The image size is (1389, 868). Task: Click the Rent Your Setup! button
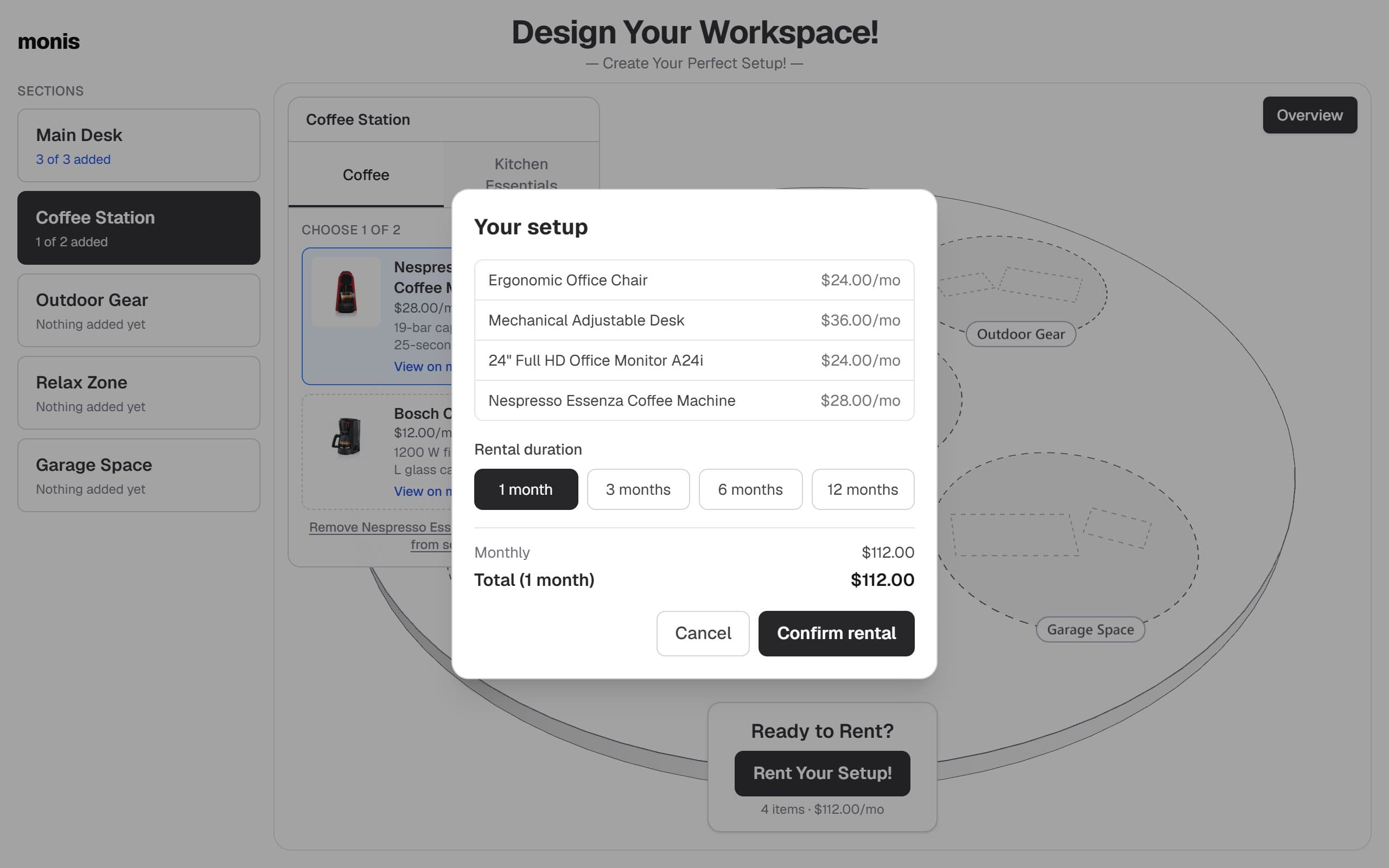pos(822,773)
